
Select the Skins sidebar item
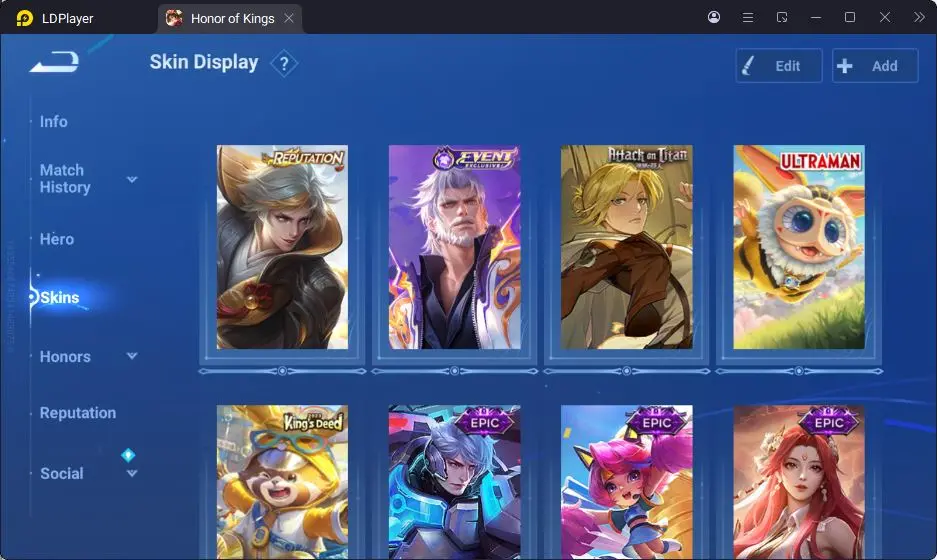60,297
